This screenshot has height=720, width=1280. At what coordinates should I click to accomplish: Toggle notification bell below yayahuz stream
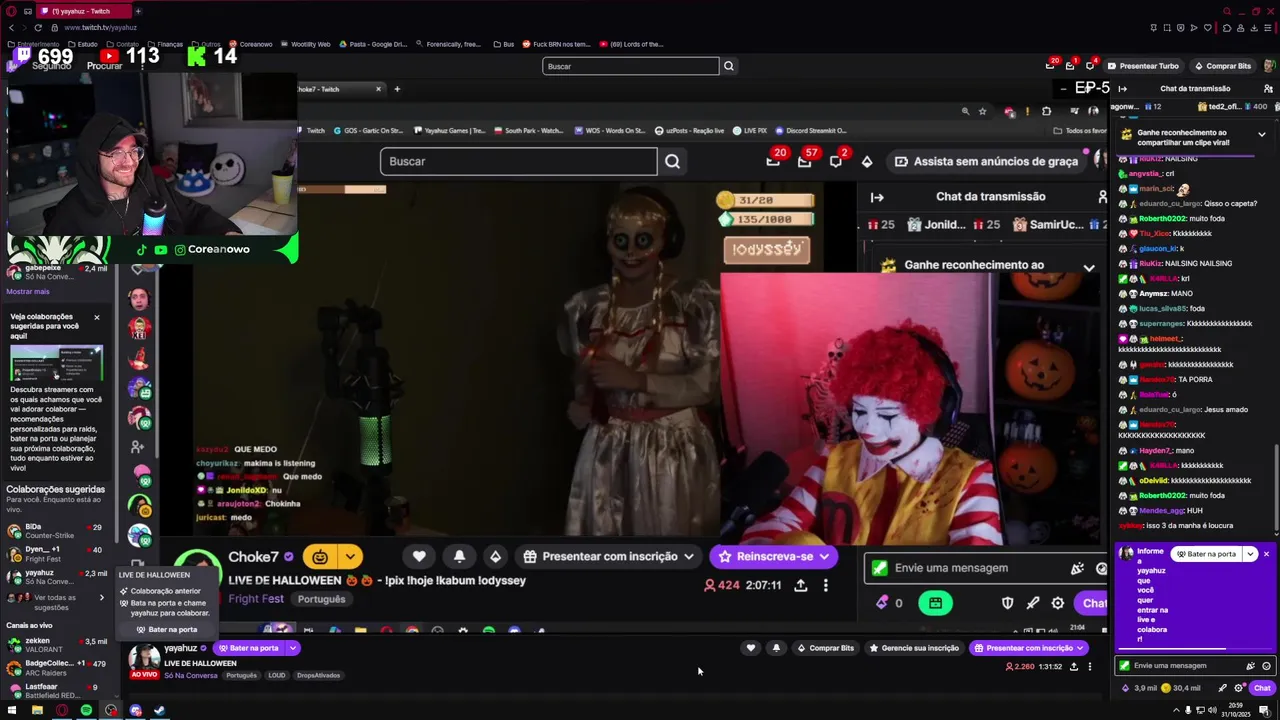(776, 648)
